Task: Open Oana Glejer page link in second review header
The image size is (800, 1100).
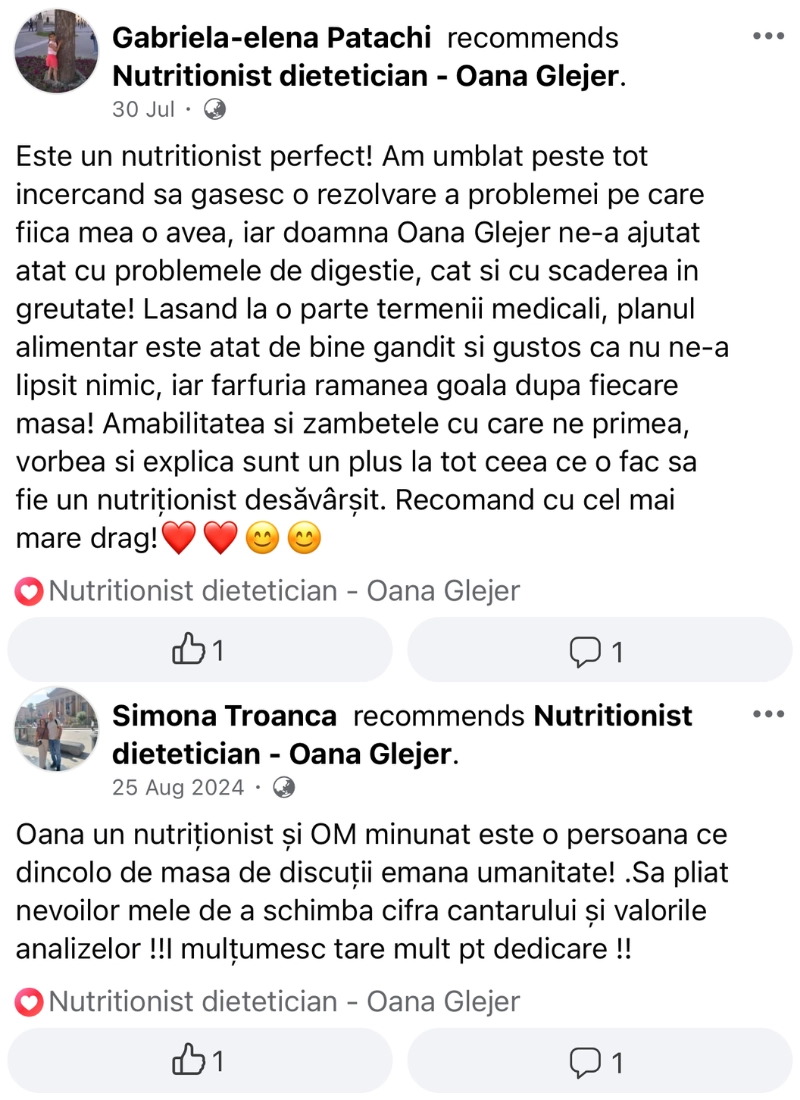Action: (x=282, y=753)
